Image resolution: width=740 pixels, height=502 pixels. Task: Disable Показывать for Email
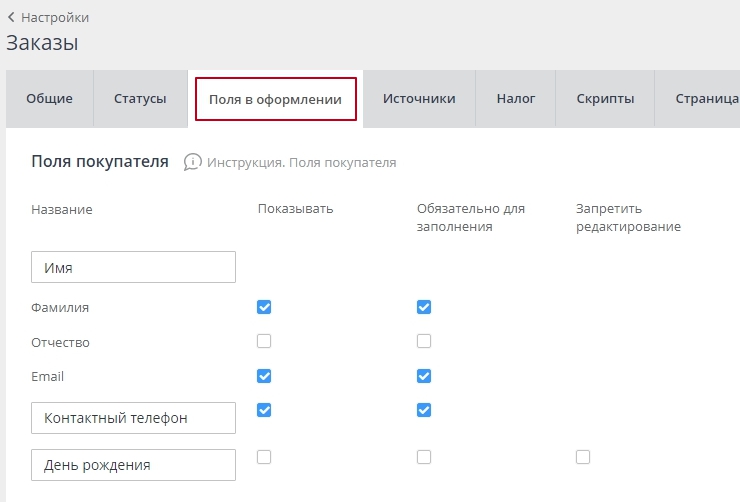click(264, 376)
